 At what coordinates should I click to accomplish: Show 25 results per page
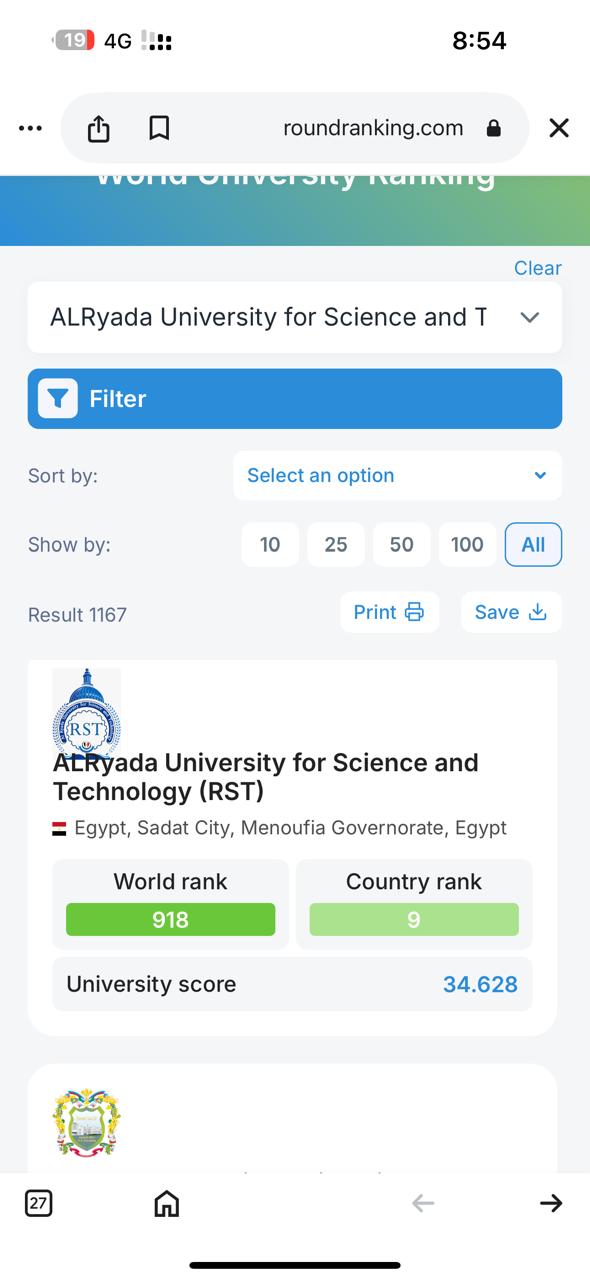click(x=336, y=545)
